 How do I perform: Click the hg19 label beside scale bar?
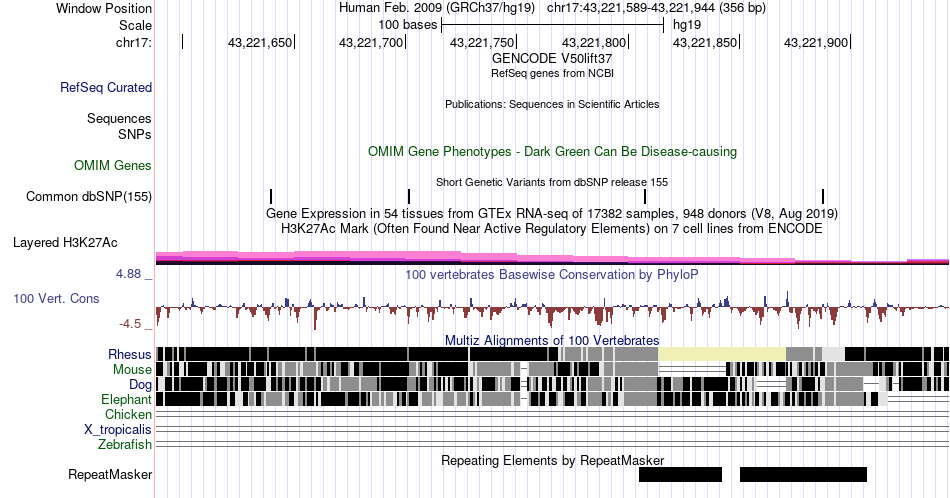[687, 25]
